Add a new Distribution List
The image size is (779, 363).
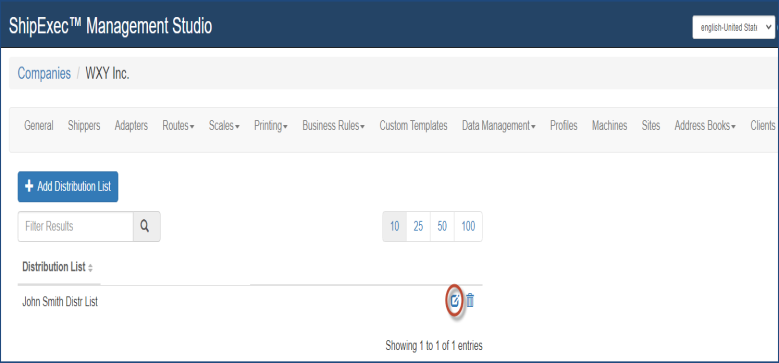click(x=68, y=187)
